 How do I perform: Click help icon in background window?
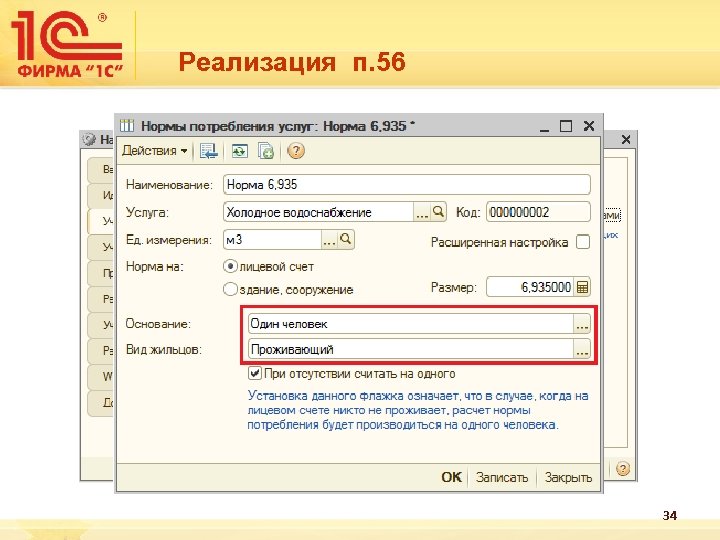[x=623, y=469]
